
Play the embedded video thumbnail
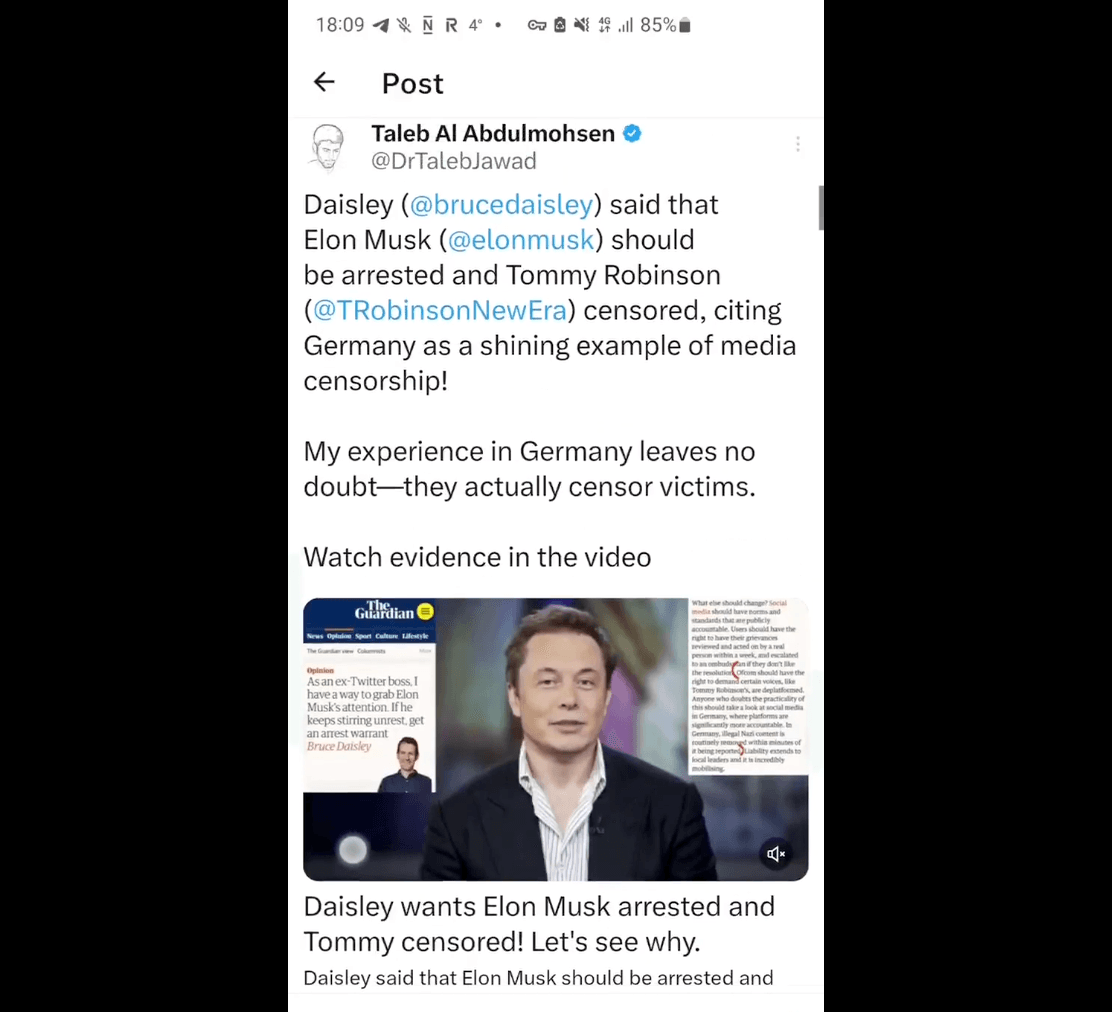point(555,739)
